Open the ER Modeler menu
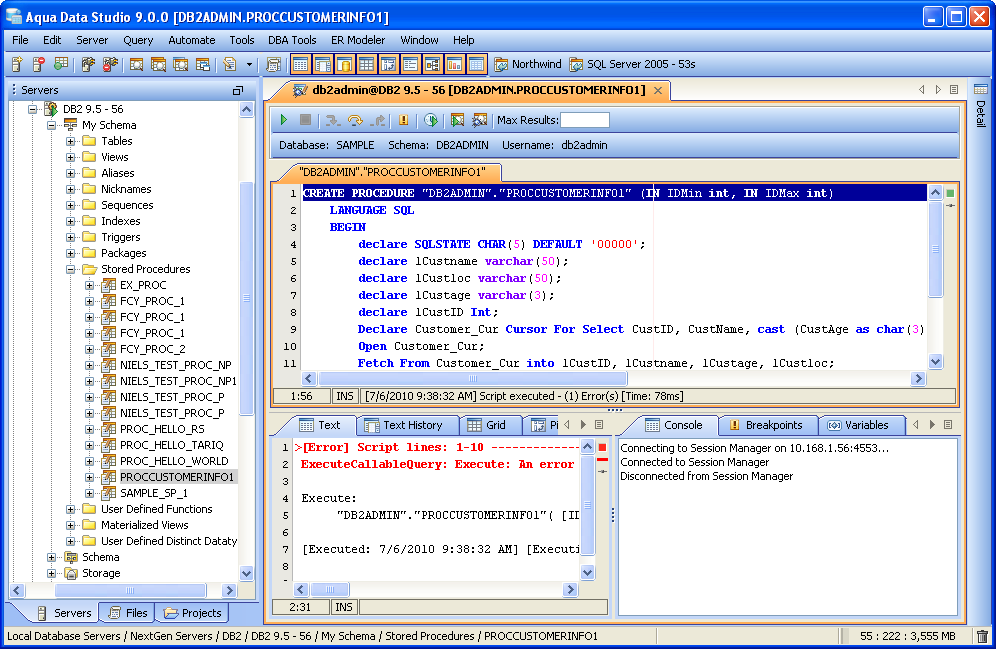 (358, 40)
